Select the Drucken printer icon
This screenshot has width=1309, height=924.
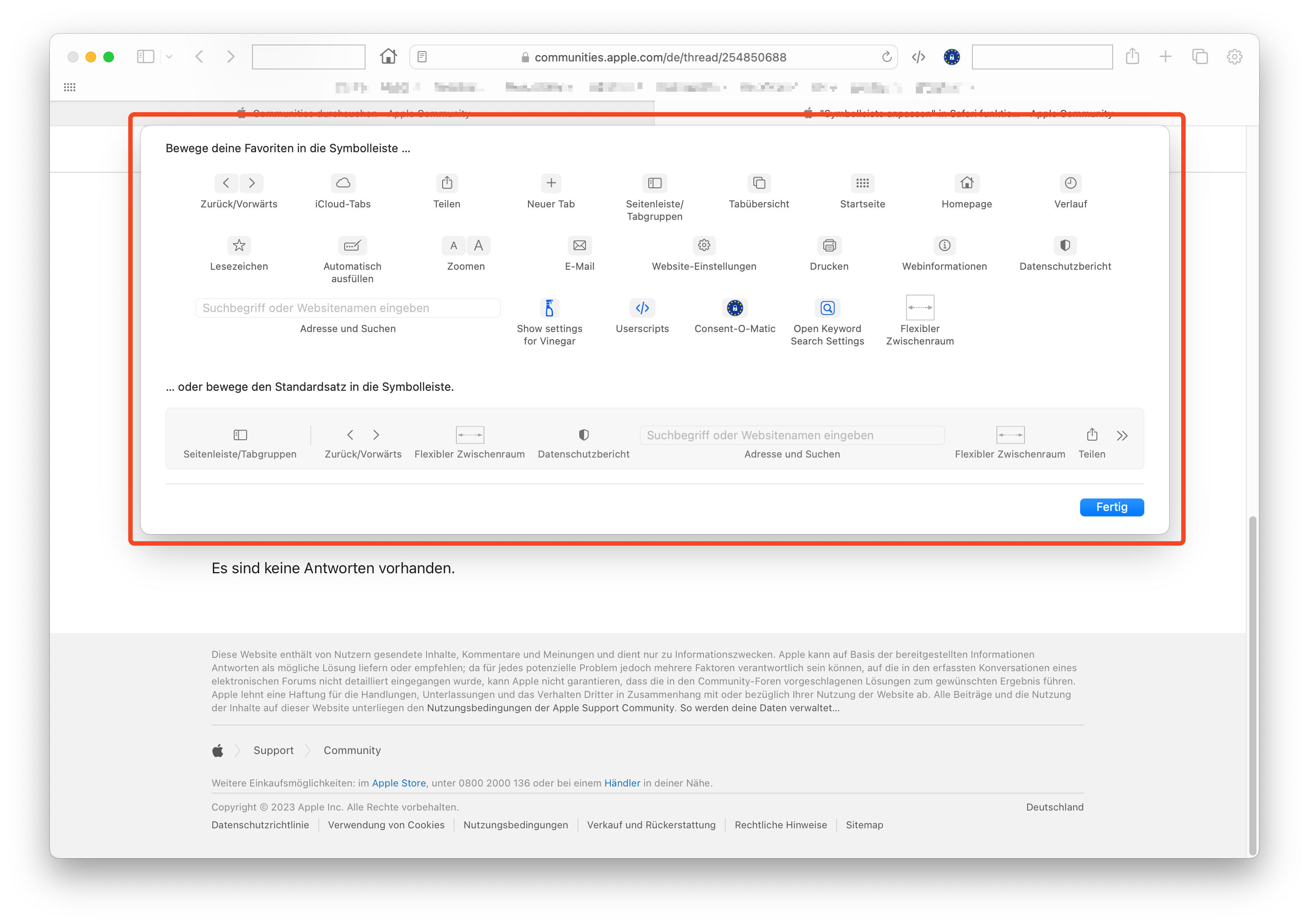point(829,245)
